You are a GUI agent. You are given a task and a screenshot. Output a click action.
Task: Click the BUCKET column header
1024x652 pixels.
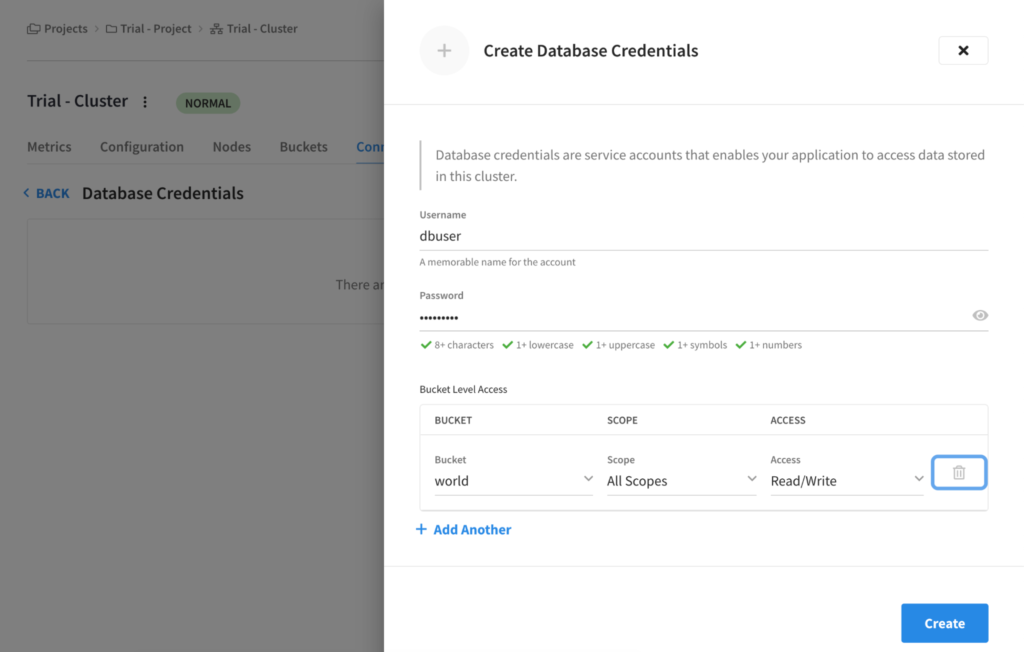(453, 420)
